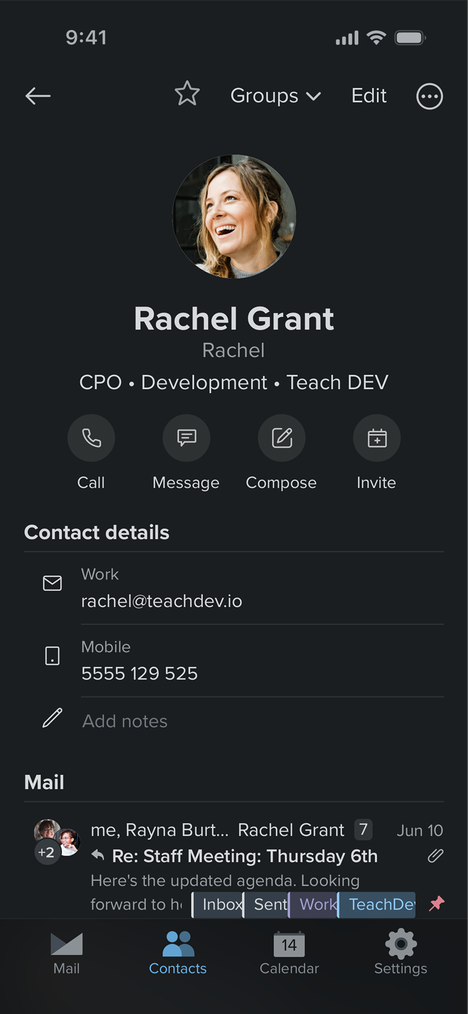Click the reply arrow icon on email
The width and height of the screenshot is (468, 1014).
[x=98, y=856]
